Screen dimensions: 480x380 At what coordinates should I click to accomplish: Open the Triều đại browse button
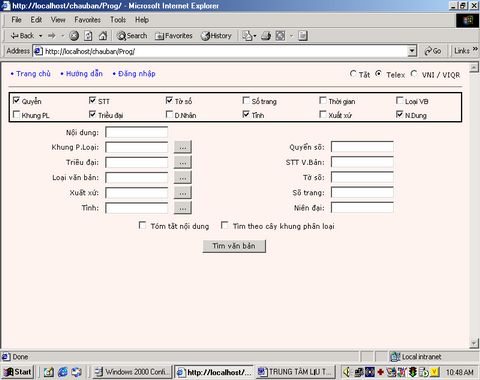click(x=183, y=162)
